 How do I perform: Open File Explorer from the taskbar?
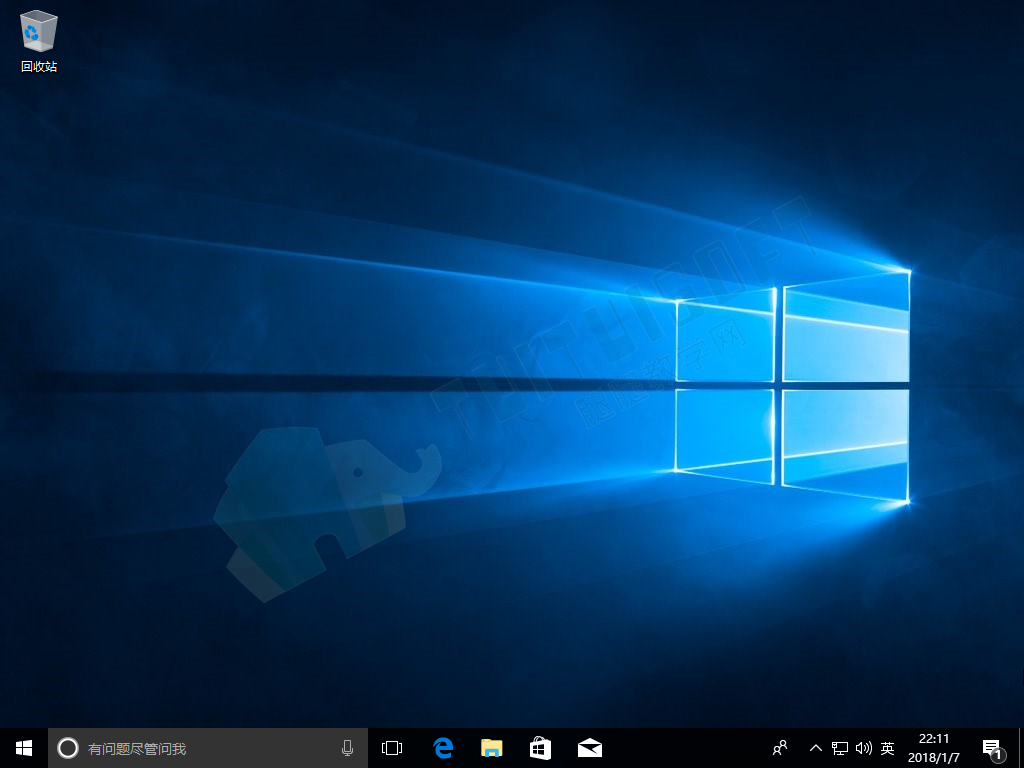[492, 748]
